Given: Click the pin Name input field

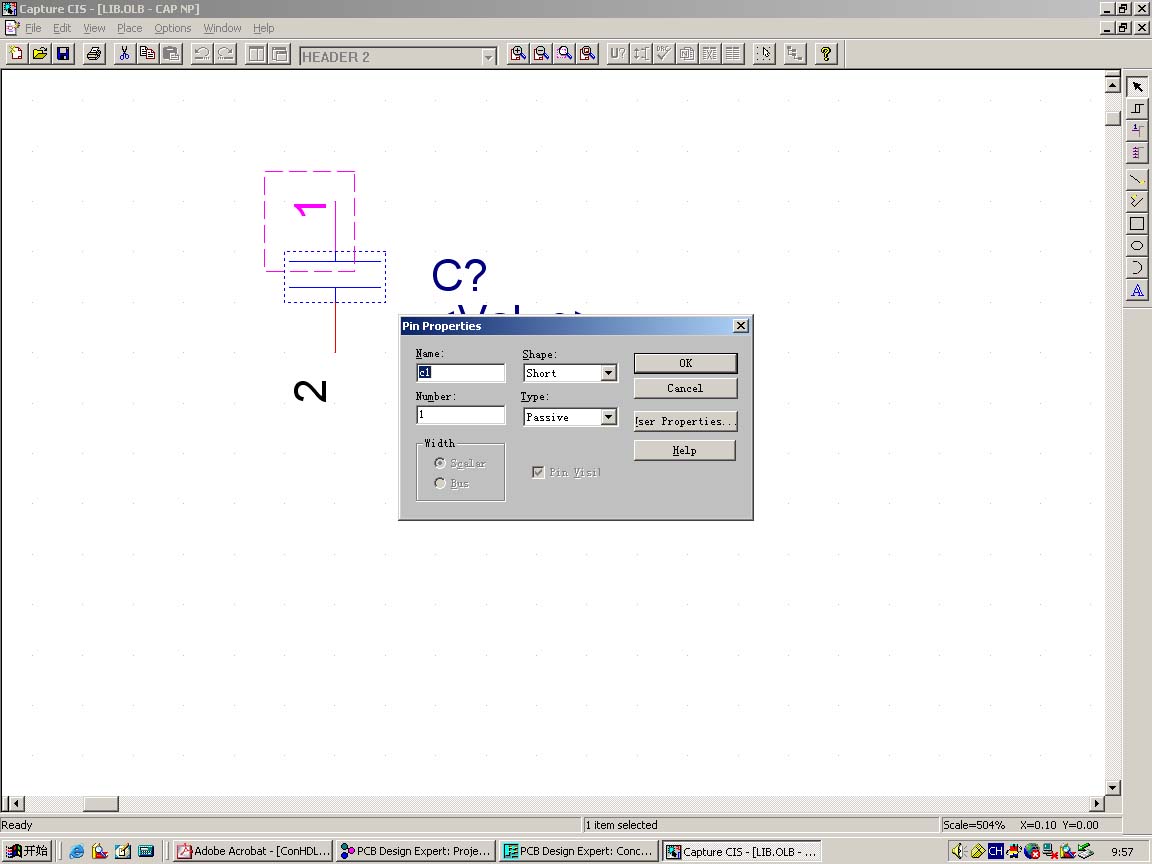Looking at the screenshot, I should click(461, 372).
